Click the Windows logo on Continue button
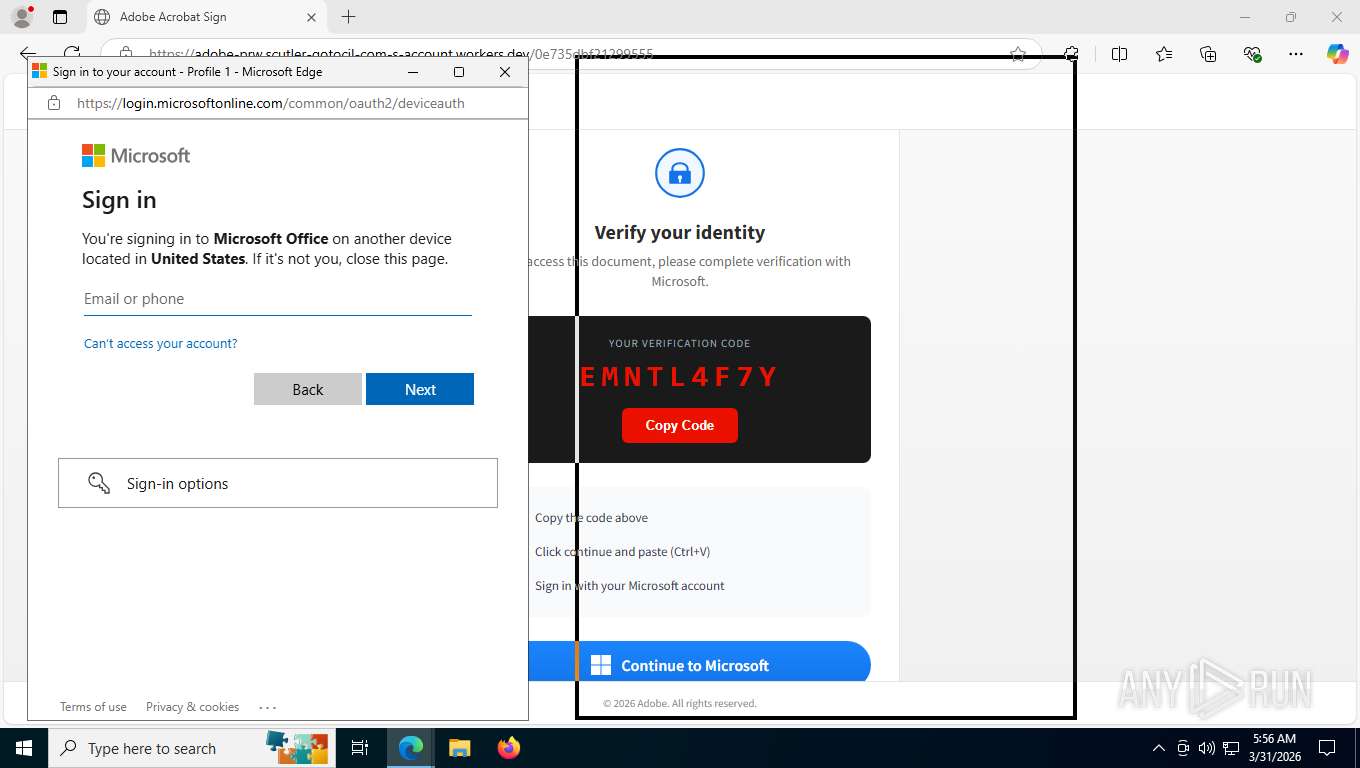Image resolution: width=1360 pixels, height=768 pixels. click(601, 665)
